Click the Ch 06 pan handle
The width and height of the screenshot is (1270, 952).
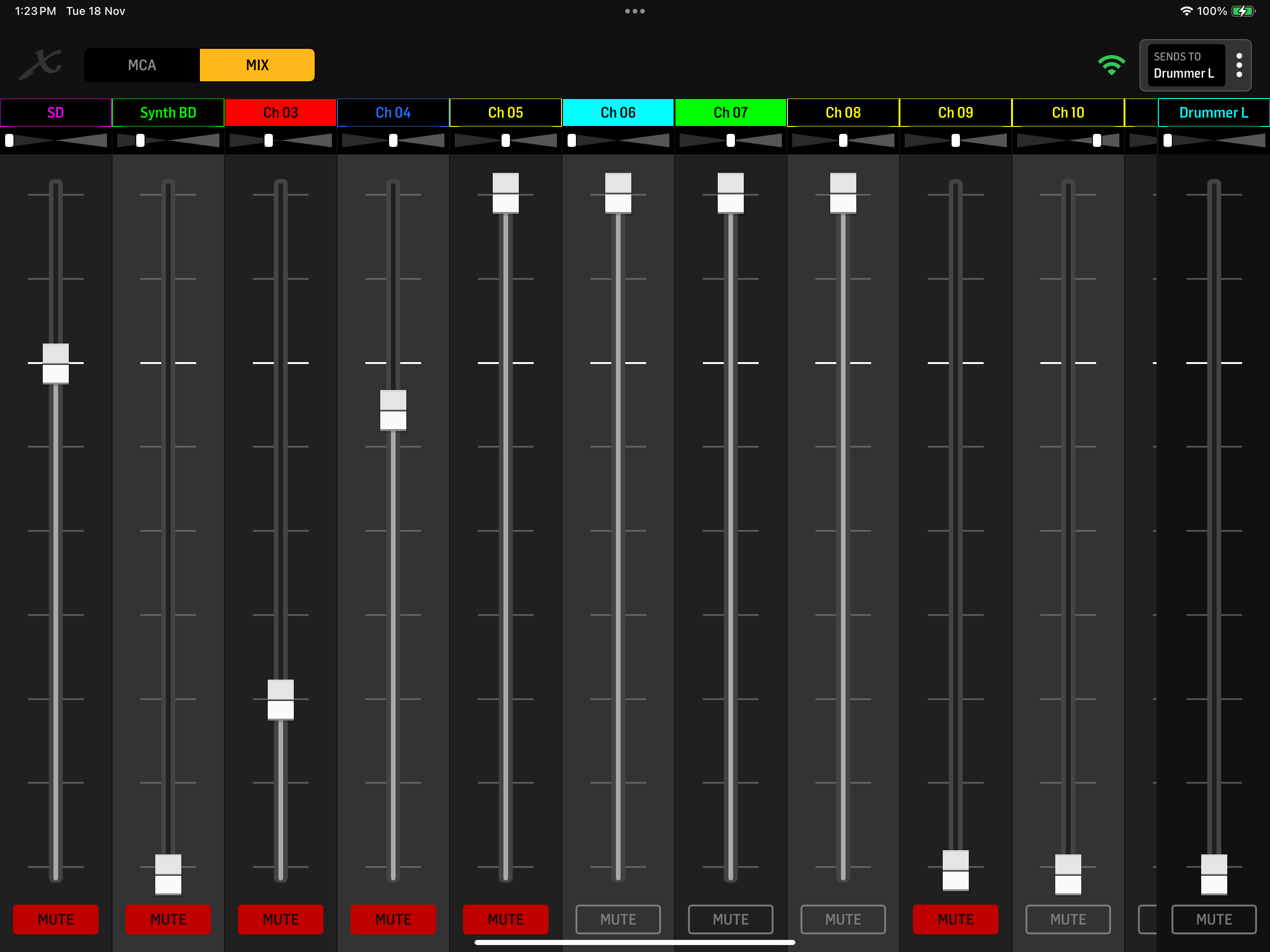(x=572, y=140)
